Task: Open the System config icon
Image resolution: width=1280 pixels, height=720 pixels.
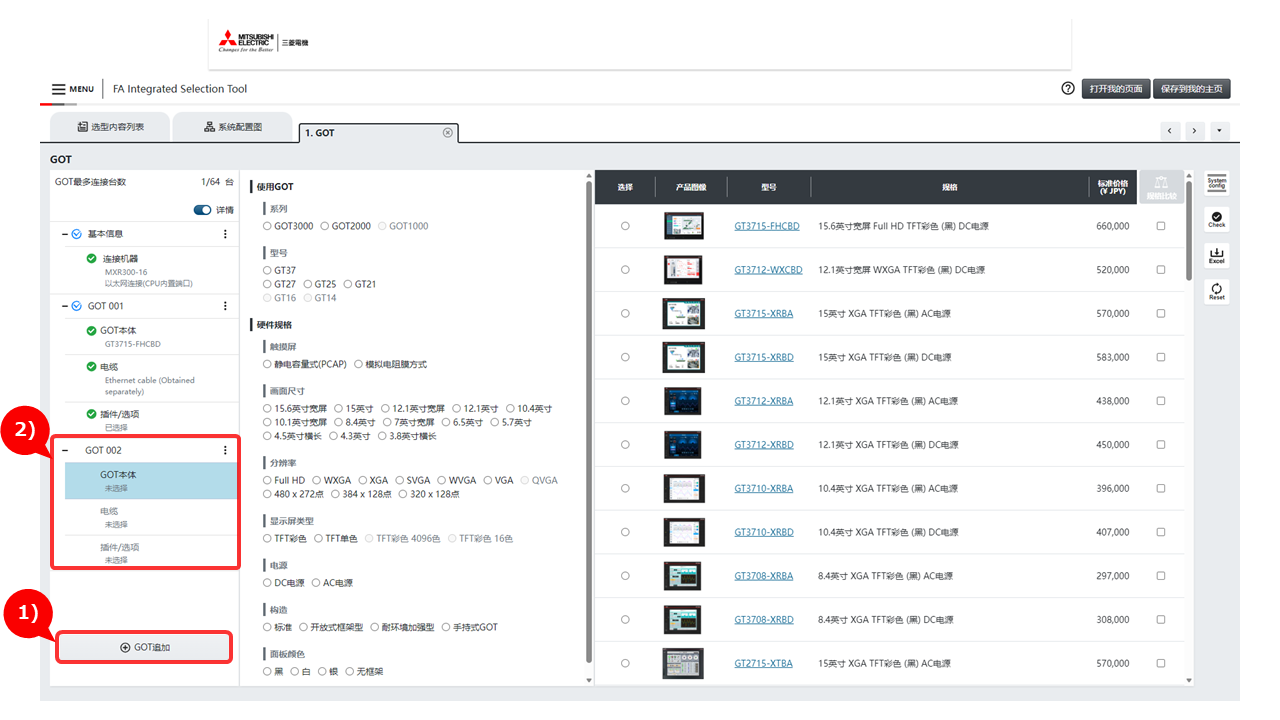Action: [1216, 182]
